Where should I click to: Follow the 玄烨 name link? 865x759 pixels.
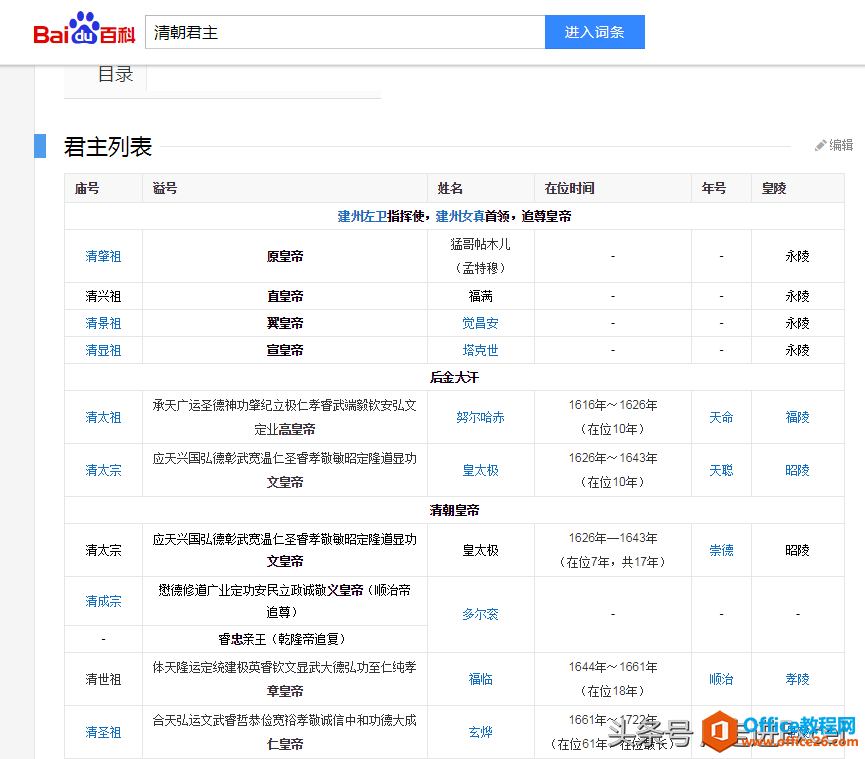pyautogui.click(x=480, y=733)
